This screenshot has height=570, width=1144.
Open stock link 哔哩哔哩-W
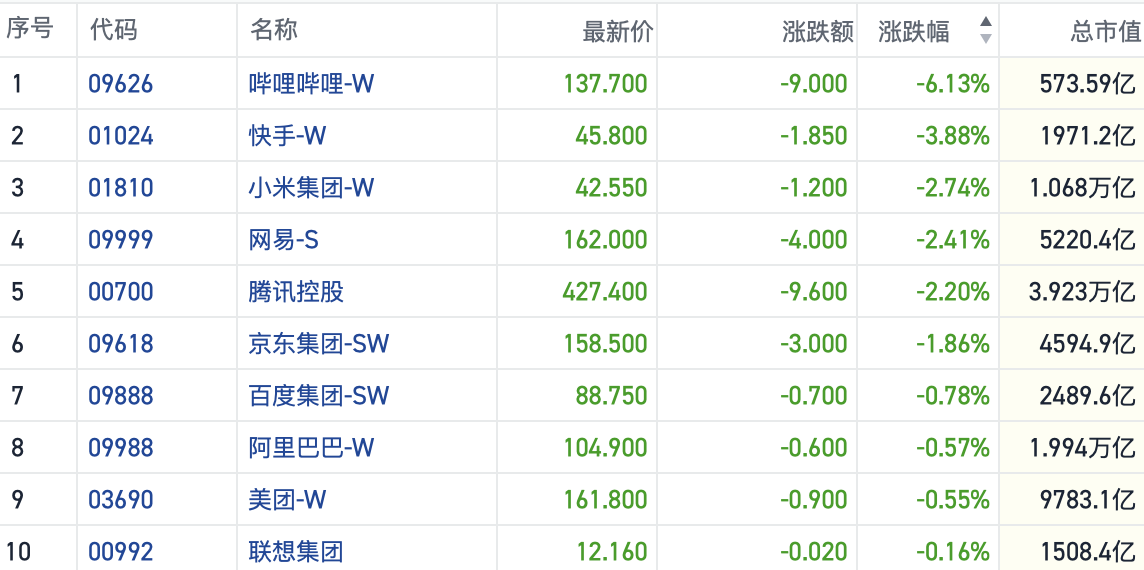(311, 83)
